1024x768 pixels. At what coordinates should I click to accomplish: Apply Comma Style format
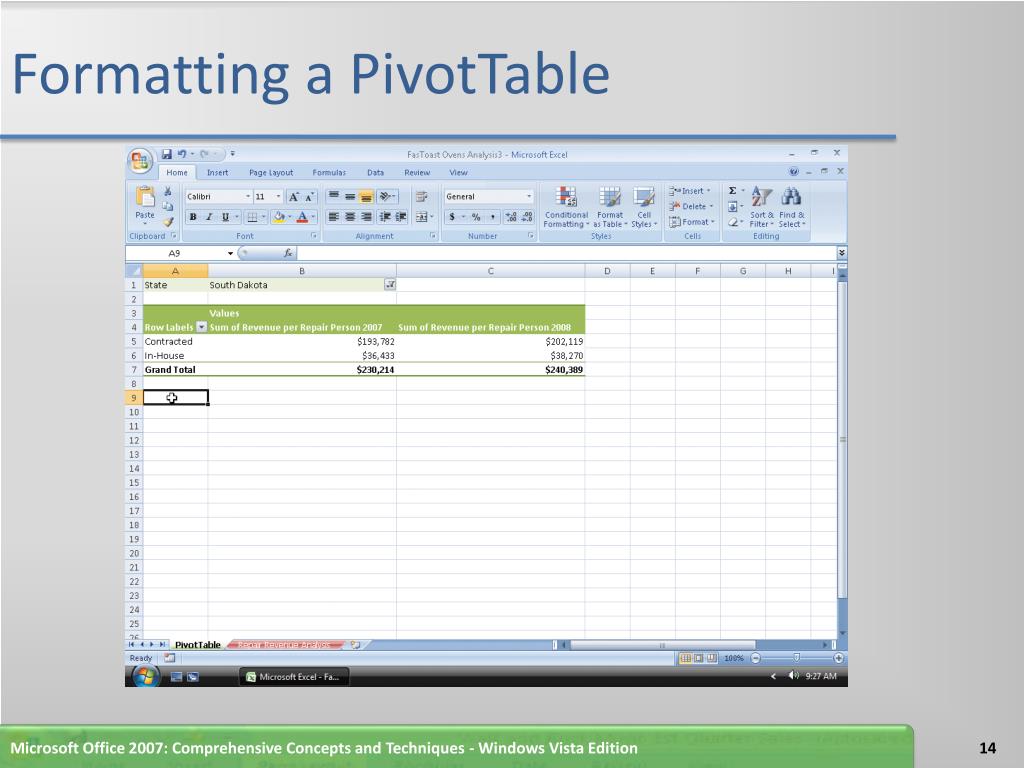tap(492, 217)
